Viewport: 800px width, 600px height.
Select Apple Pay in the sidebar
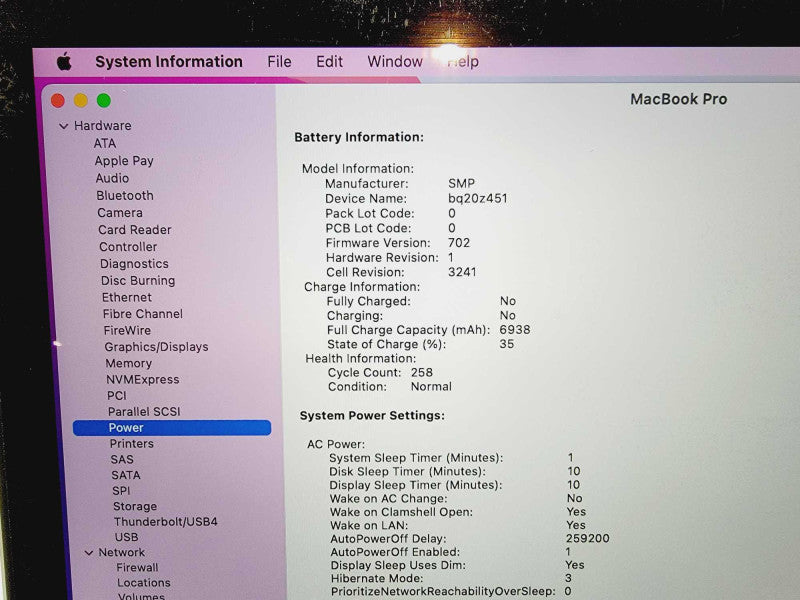pos(124,161)
